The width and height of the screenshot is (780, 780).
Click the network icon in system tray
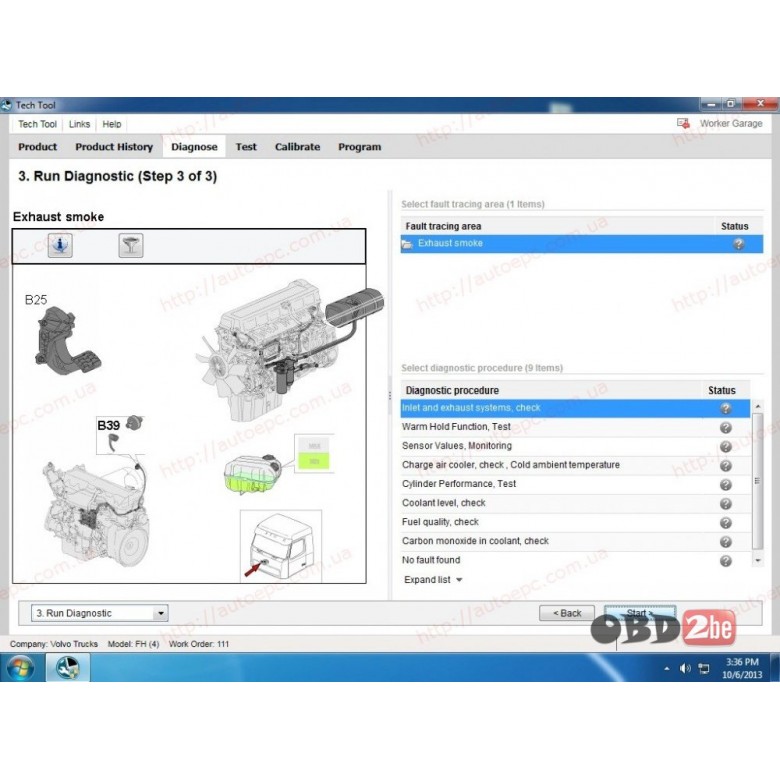coord(704,668)
